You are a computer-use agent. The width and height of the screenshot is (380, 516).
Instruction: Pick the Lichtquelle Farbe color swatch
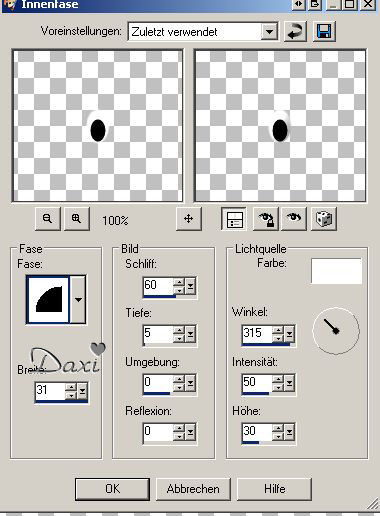(336, 271)
